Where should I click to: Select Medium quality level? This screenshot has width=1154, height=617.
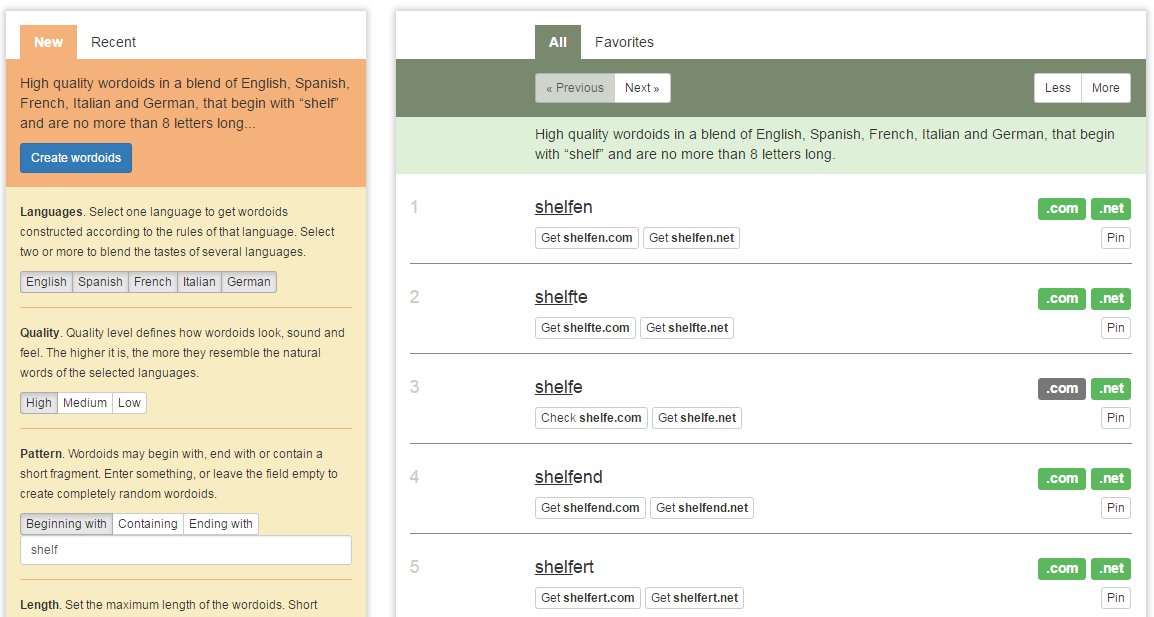84,403
